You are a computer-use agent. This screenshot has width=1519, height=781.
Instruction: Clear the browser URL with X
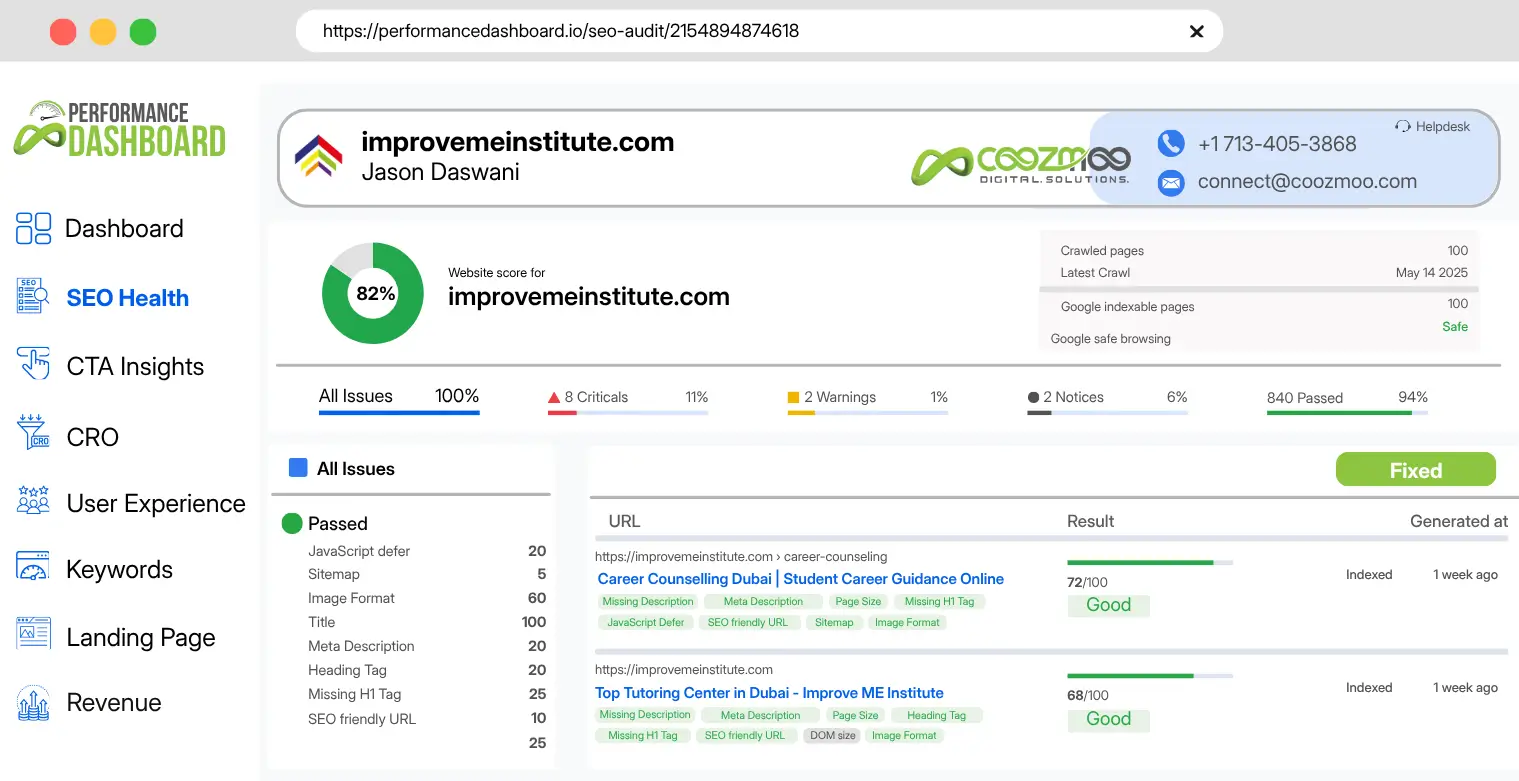(x=1196, y=31)
